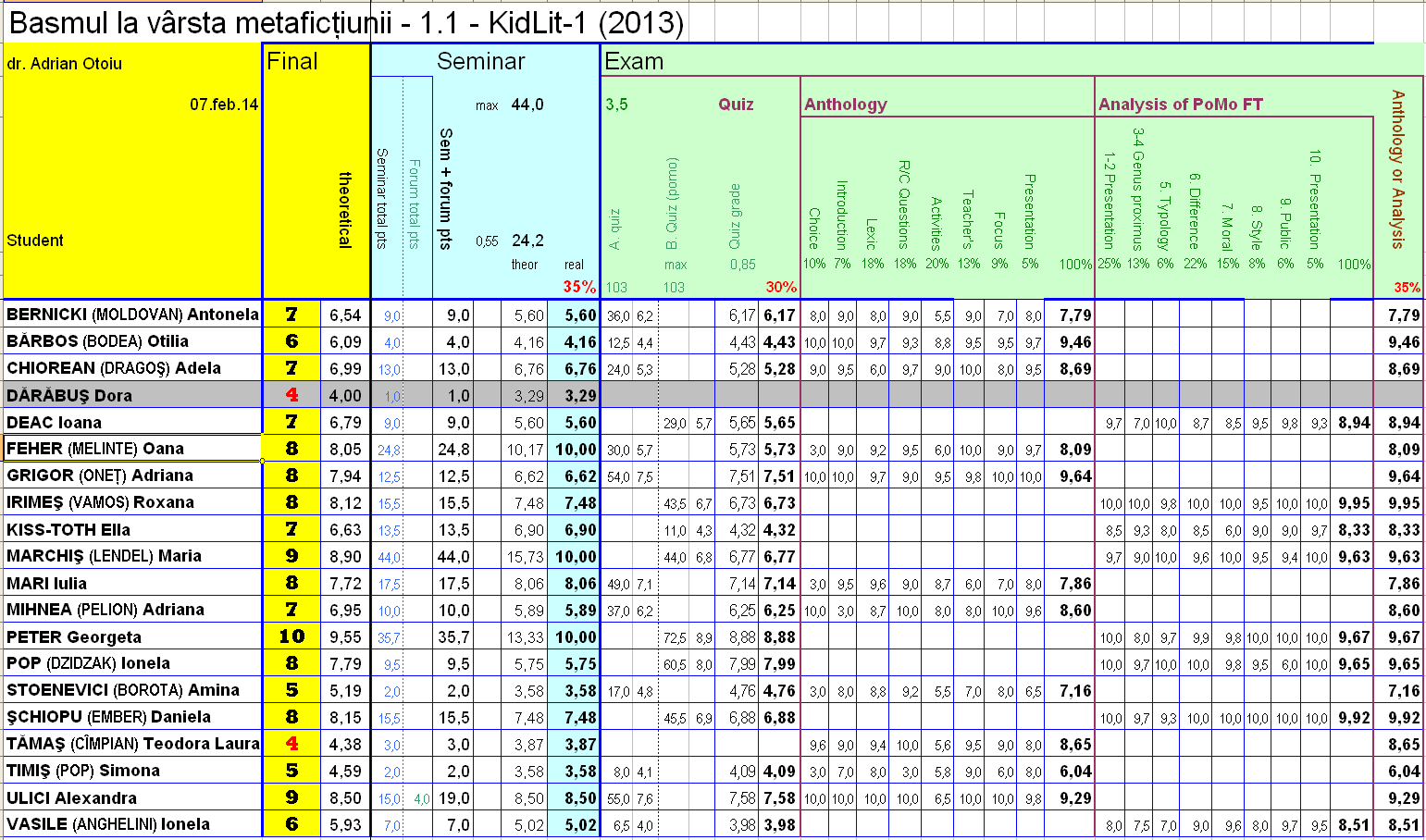
Task: Click analysis total 8,51 for VASILE Ionela
Action: pyautogui.click(x=1354, y=825)
